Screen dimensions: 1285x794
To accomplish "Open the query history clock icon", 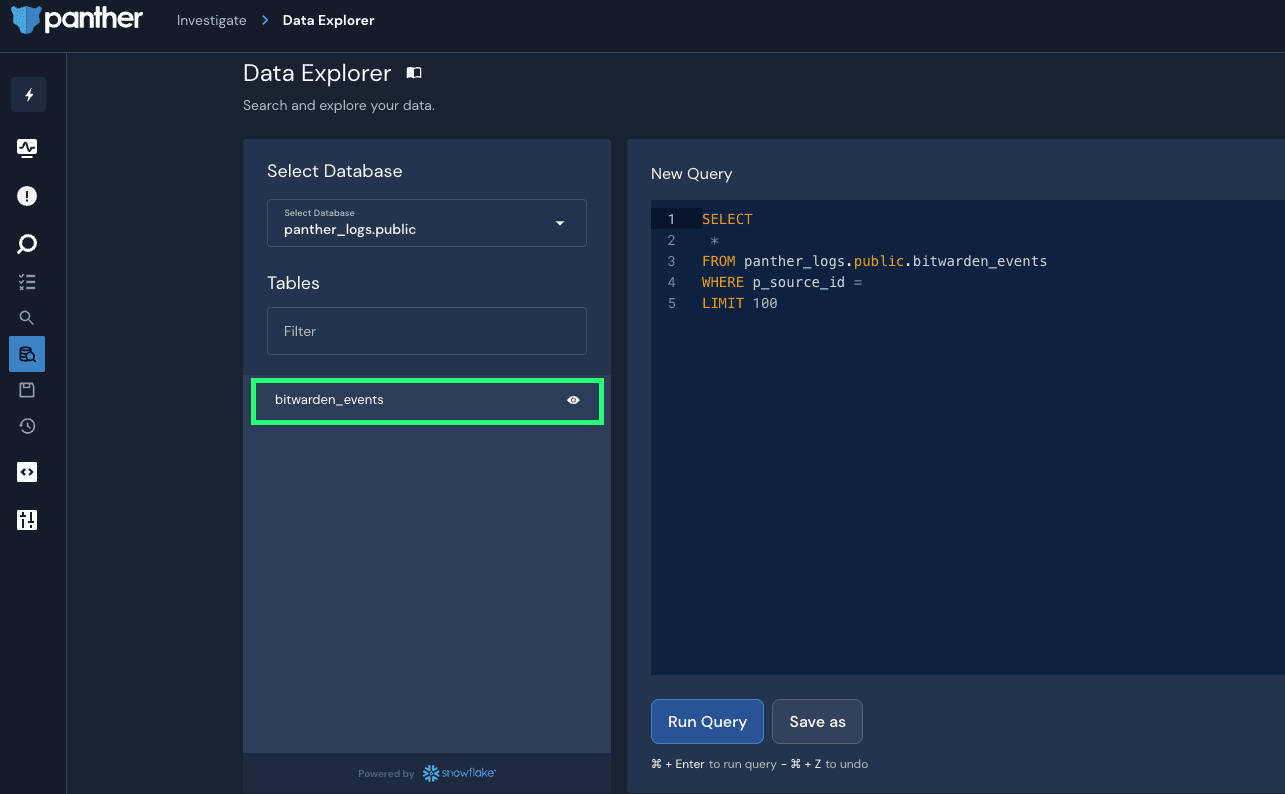I will (x=27, y=425).
